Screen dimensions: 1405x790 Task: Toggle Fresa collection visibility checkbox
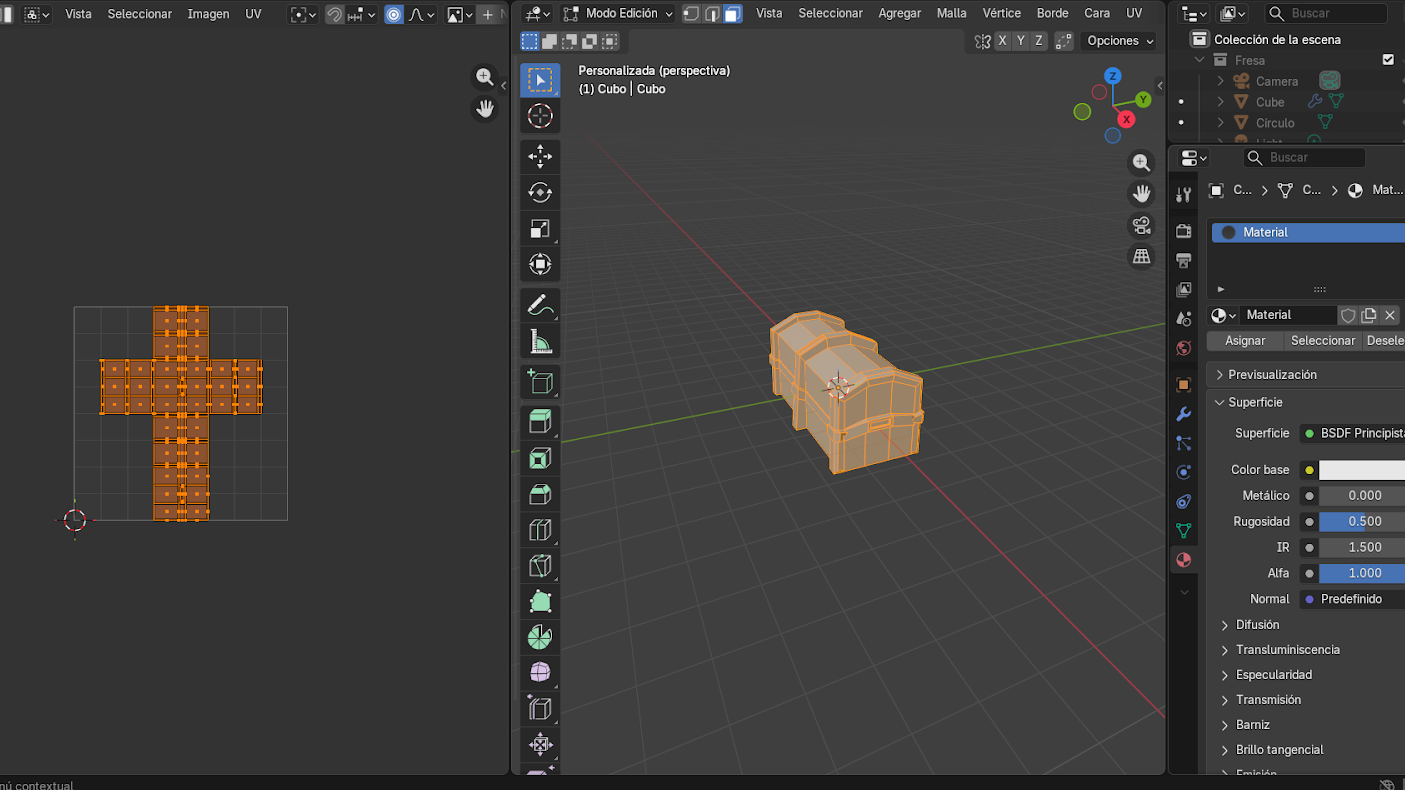[x=1388, y=60]
